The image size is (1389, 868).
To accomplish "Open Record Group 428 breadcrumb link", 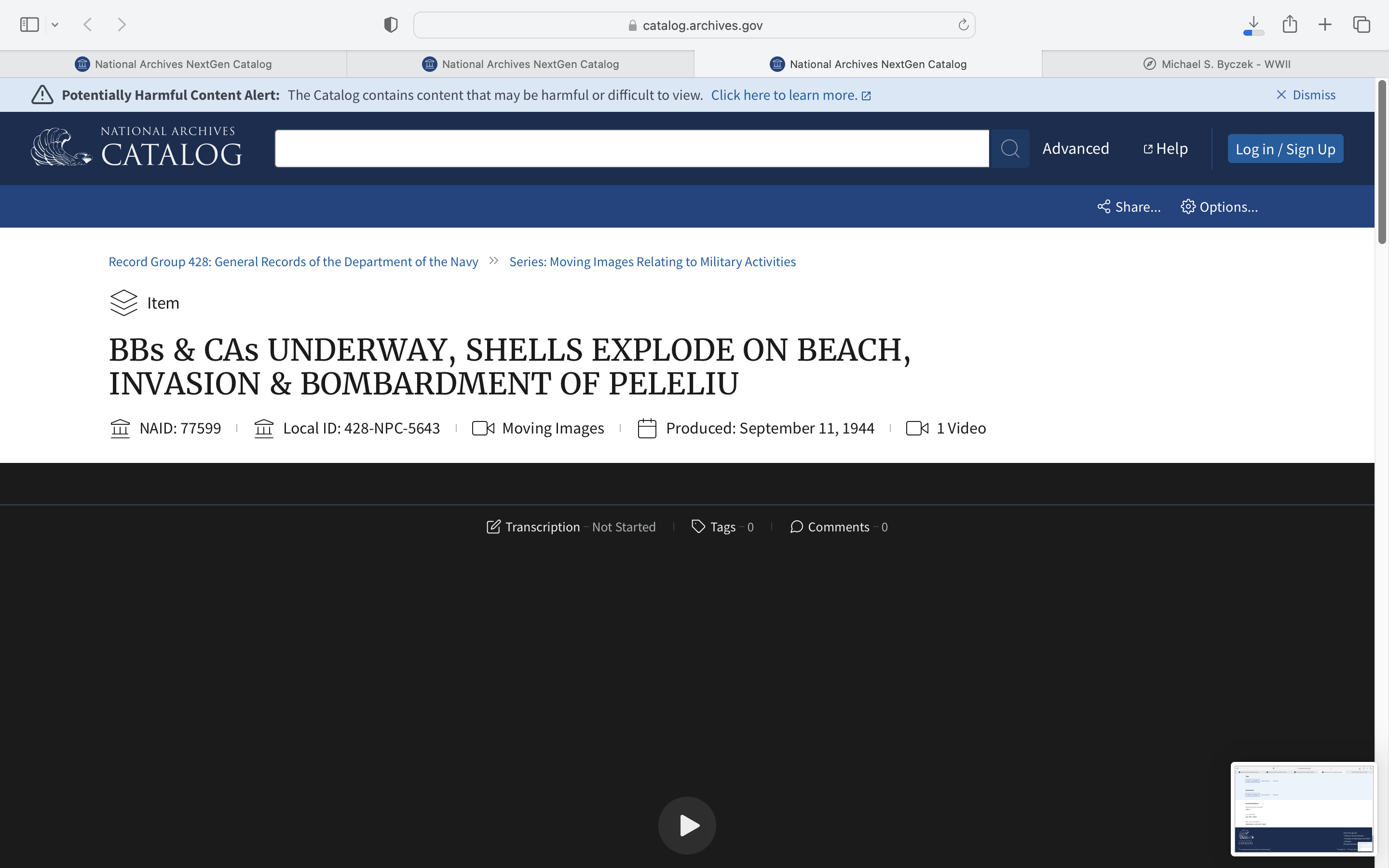I will tap(293, 262).
